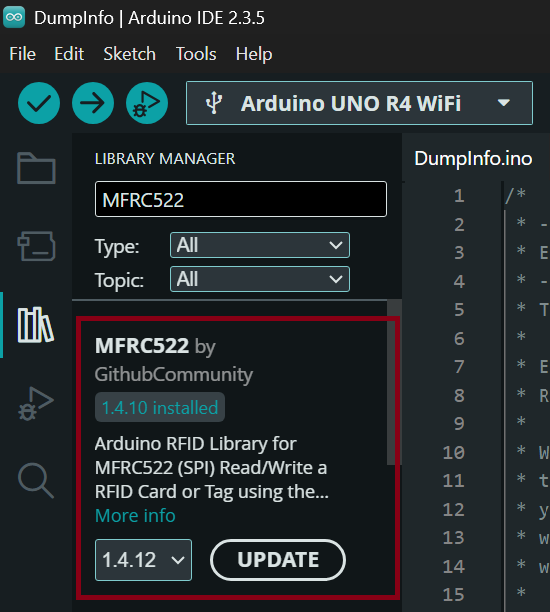
Task: Expand the Type filter dropdown
Action: coord(260,245)
